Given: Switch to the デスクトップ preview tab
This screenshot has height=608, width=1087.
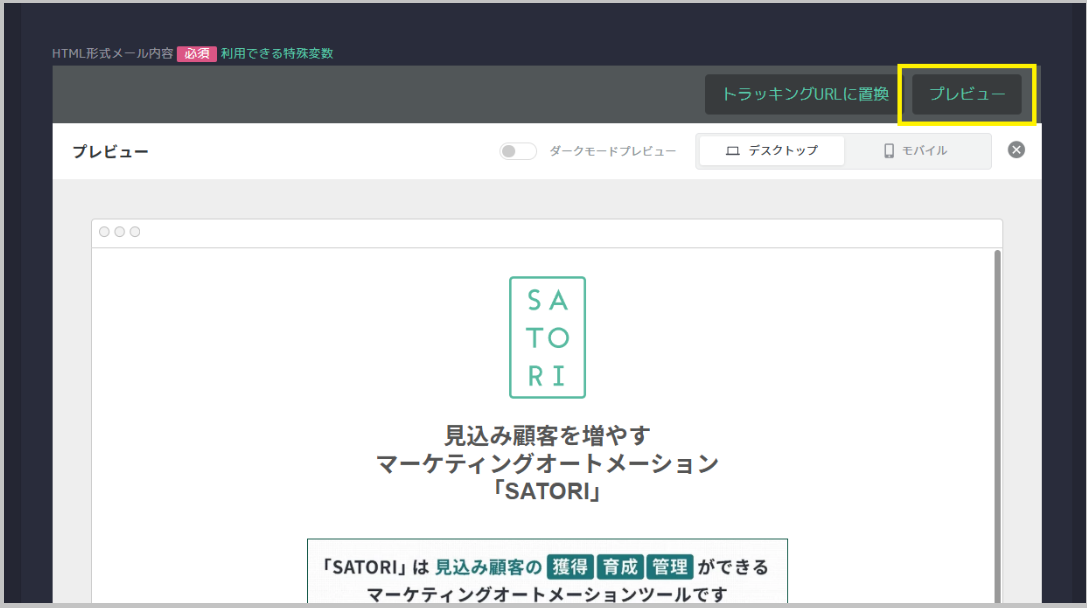Looking at the screenshot, I should (x=772, y=150).
